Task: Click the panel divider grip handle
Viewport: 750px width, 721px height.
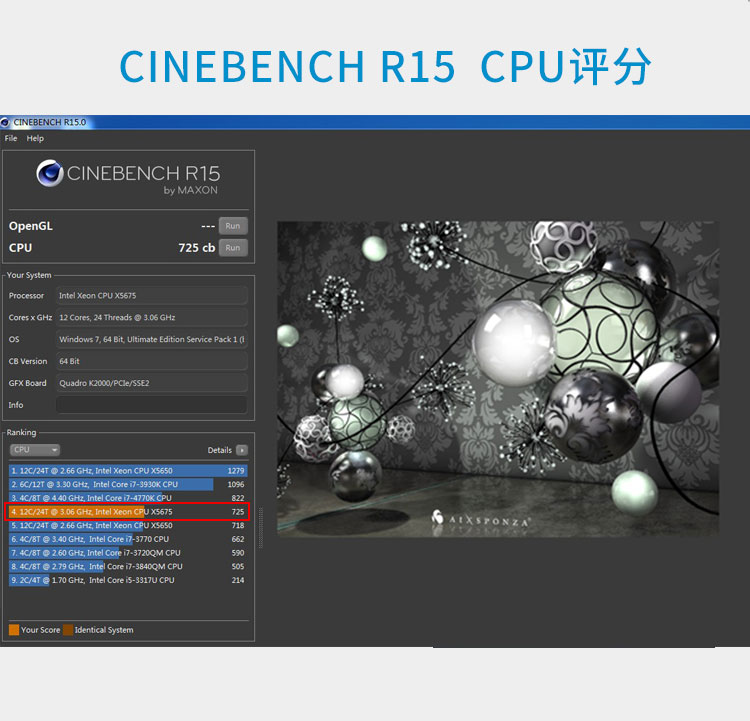Action: [x=261, y=528]
